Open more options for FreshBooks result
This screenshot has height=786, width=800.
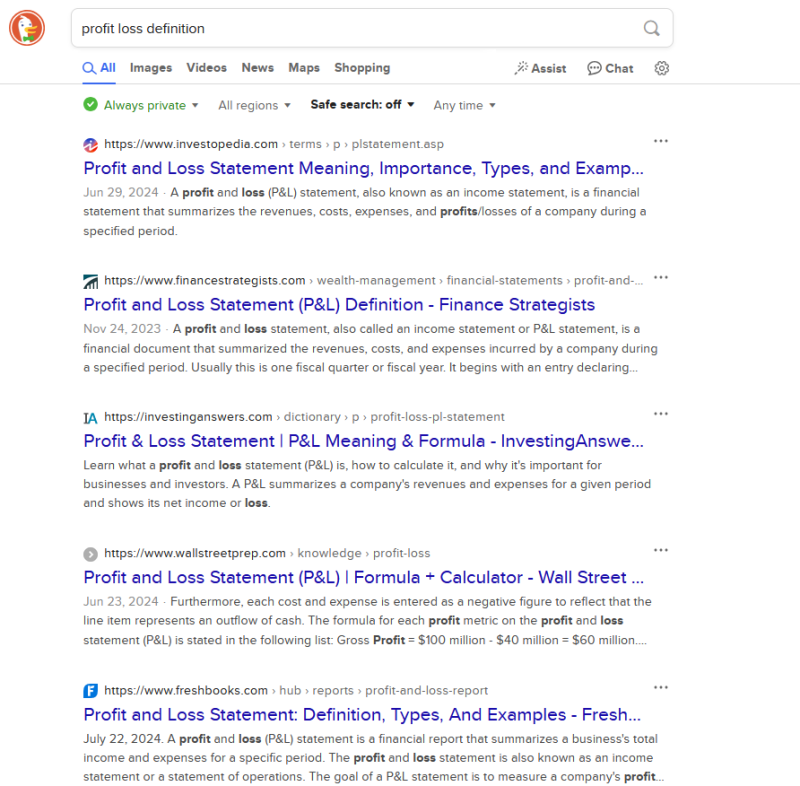pyautogui.click(x=661, y=687)
